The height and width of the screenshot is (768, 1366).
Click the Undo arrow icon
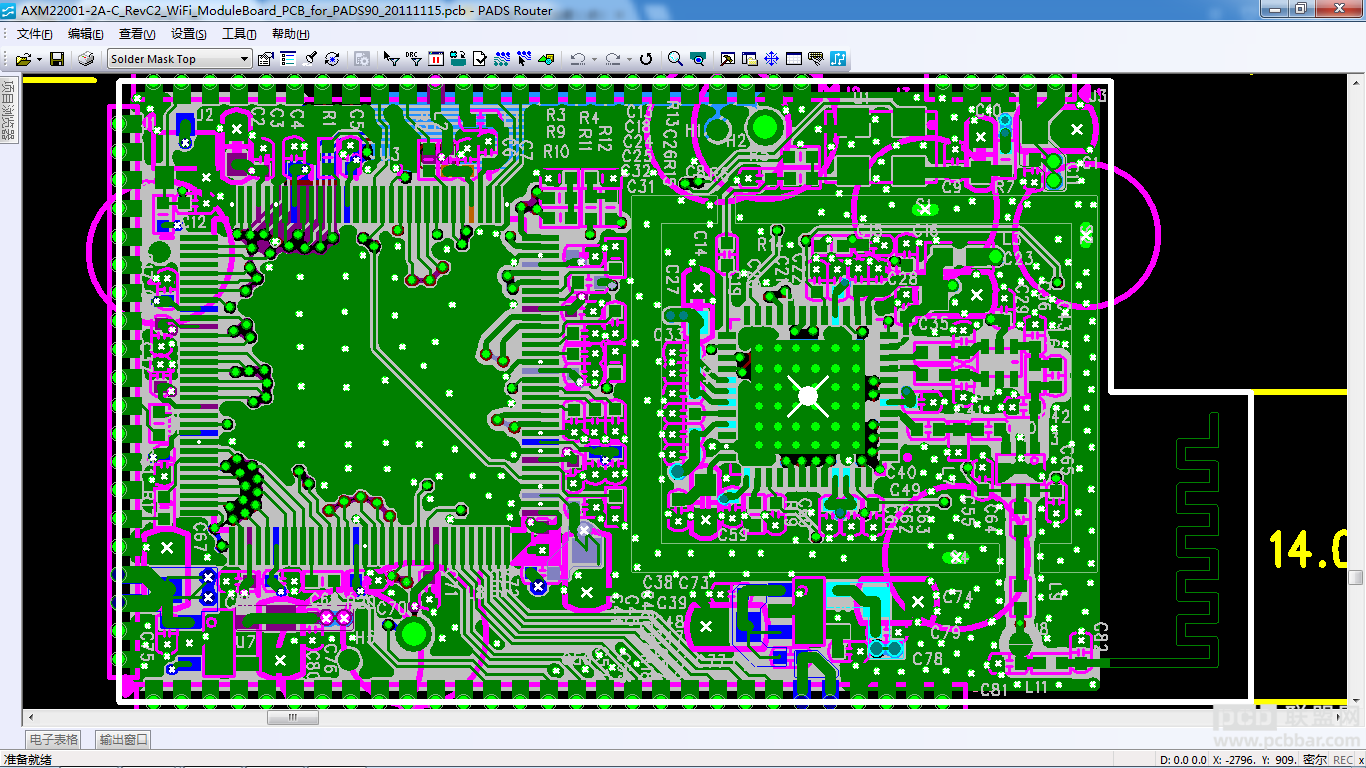click(577, 59)
